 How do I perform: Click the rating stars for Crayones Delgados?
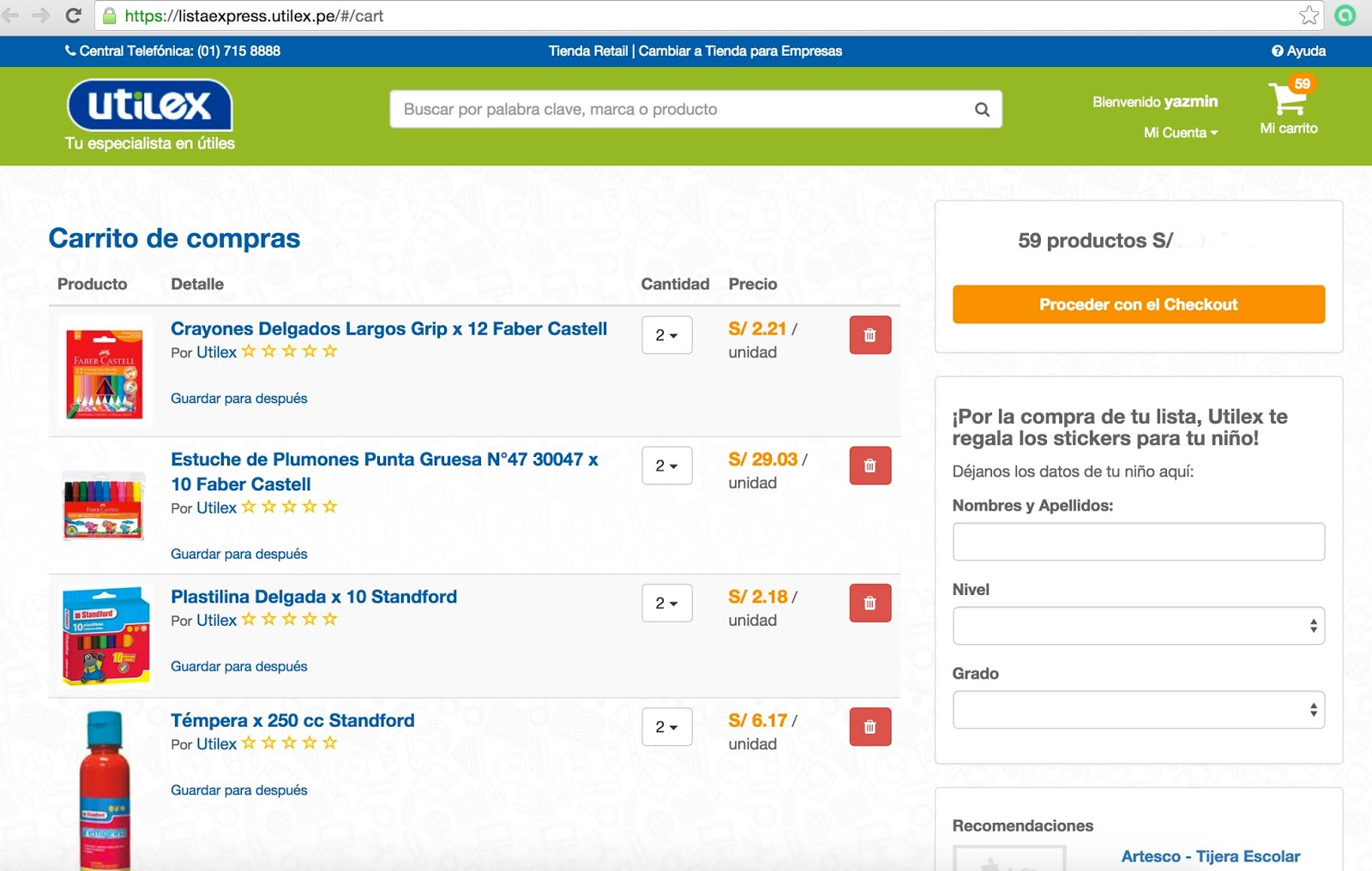(x=289, y=351)
